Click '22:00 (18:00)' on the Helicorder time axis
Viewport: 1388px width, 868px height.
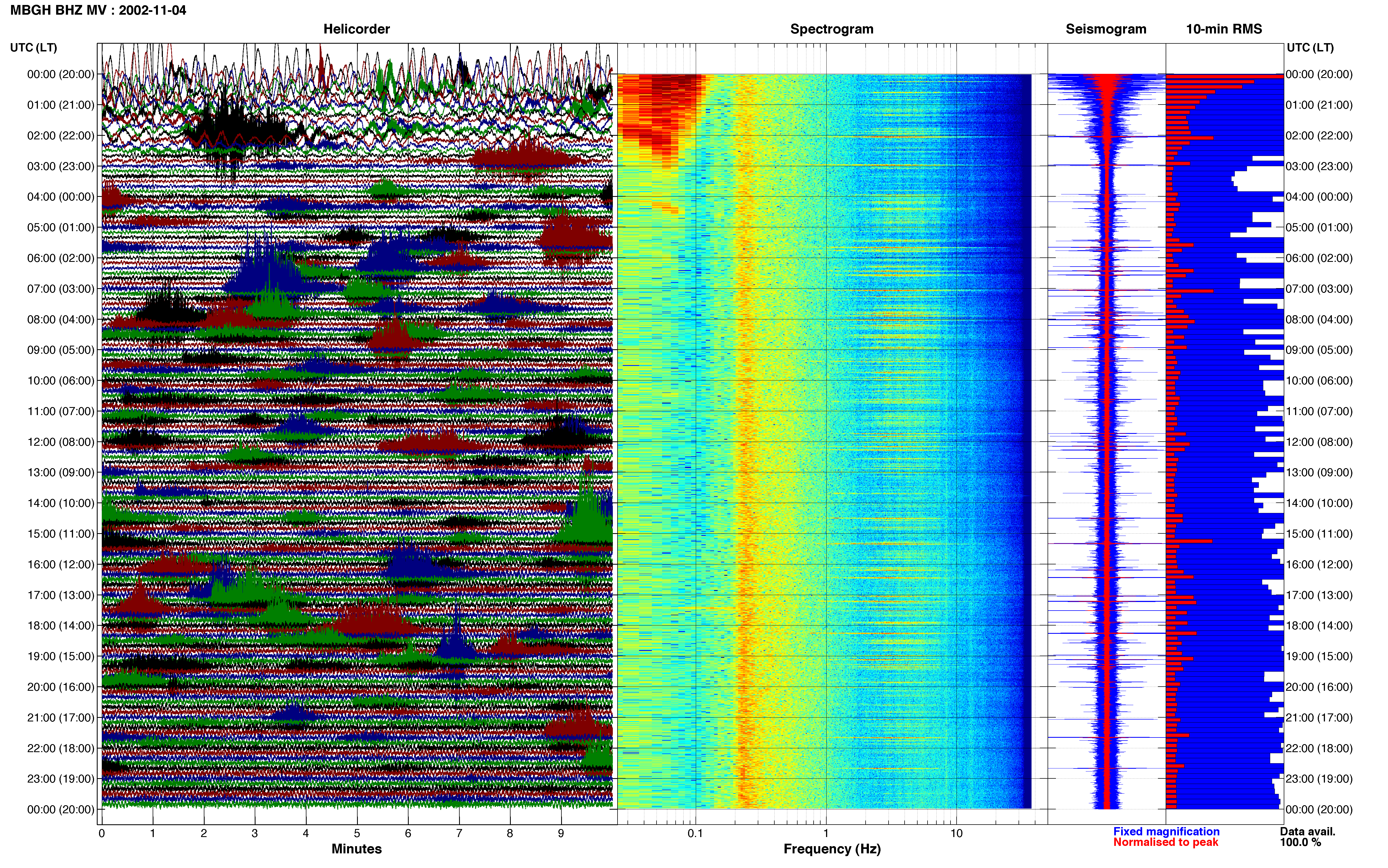pos(61,749)
